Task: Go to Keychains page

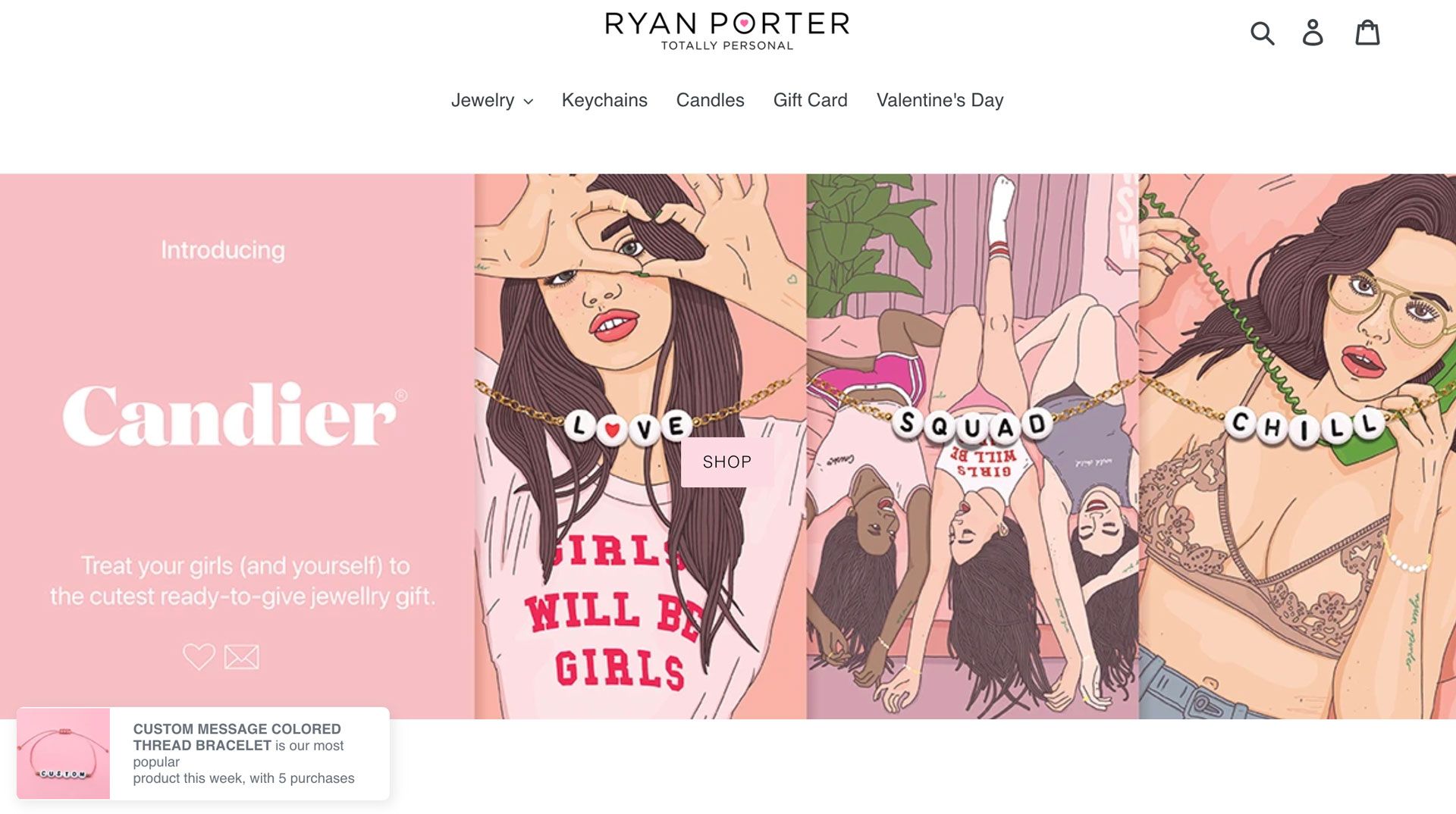Action: point(604,100)
